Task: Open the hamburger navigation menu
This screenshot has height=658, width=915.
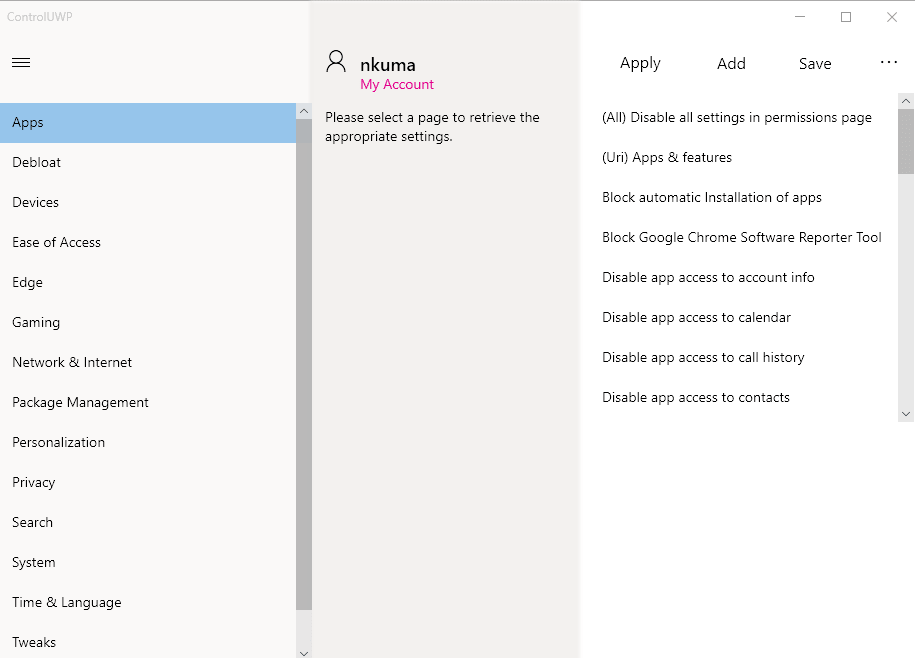Action: pyautogui.click(x=21, y=63)
